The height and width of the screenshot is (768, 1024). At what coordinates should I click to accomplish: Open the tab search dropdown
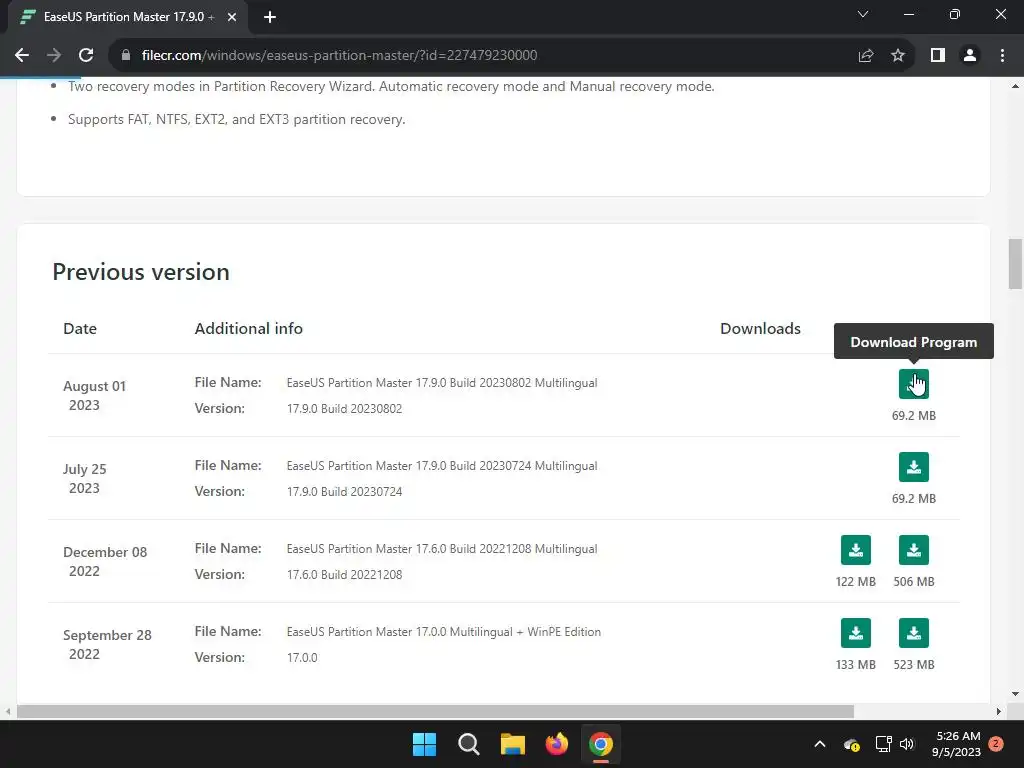click(x=863, y=14)
